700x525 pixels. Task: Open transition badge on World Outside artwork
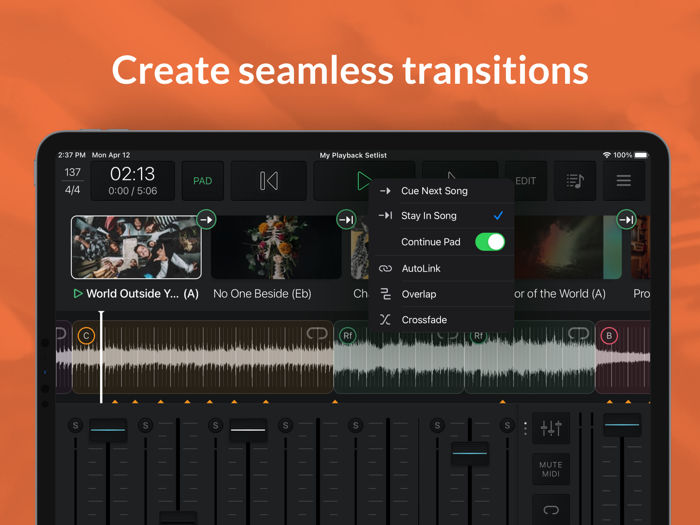[206, 220]
